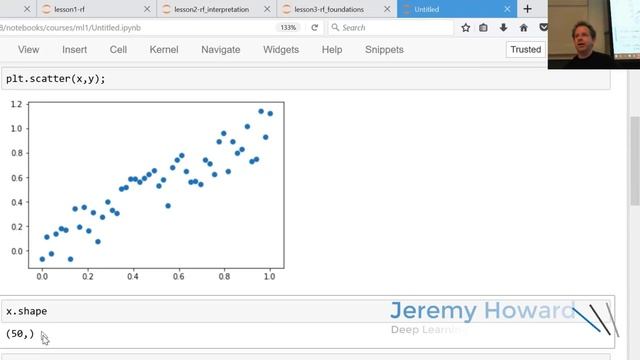Click the scatter plot output image

coord(146,190)
